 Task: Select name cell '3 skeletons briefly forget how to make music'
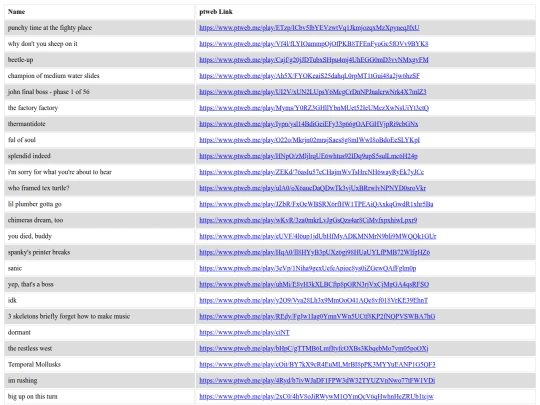100,316
